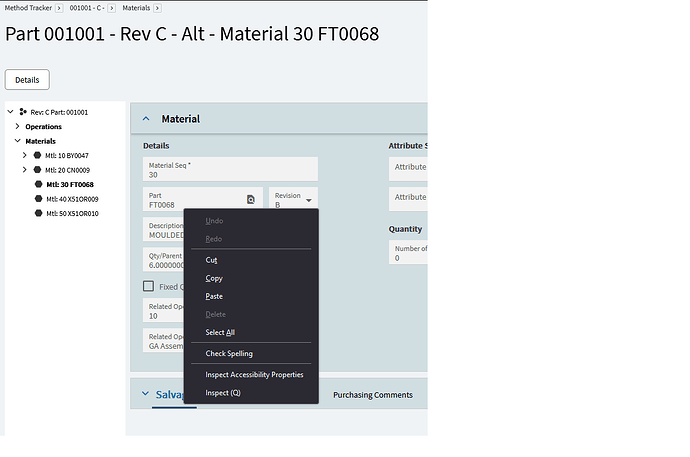Click the greyed-out Redo menu entry
Image resolution: width=690 pixels, height=457 pixels.
tap(251, 239)
